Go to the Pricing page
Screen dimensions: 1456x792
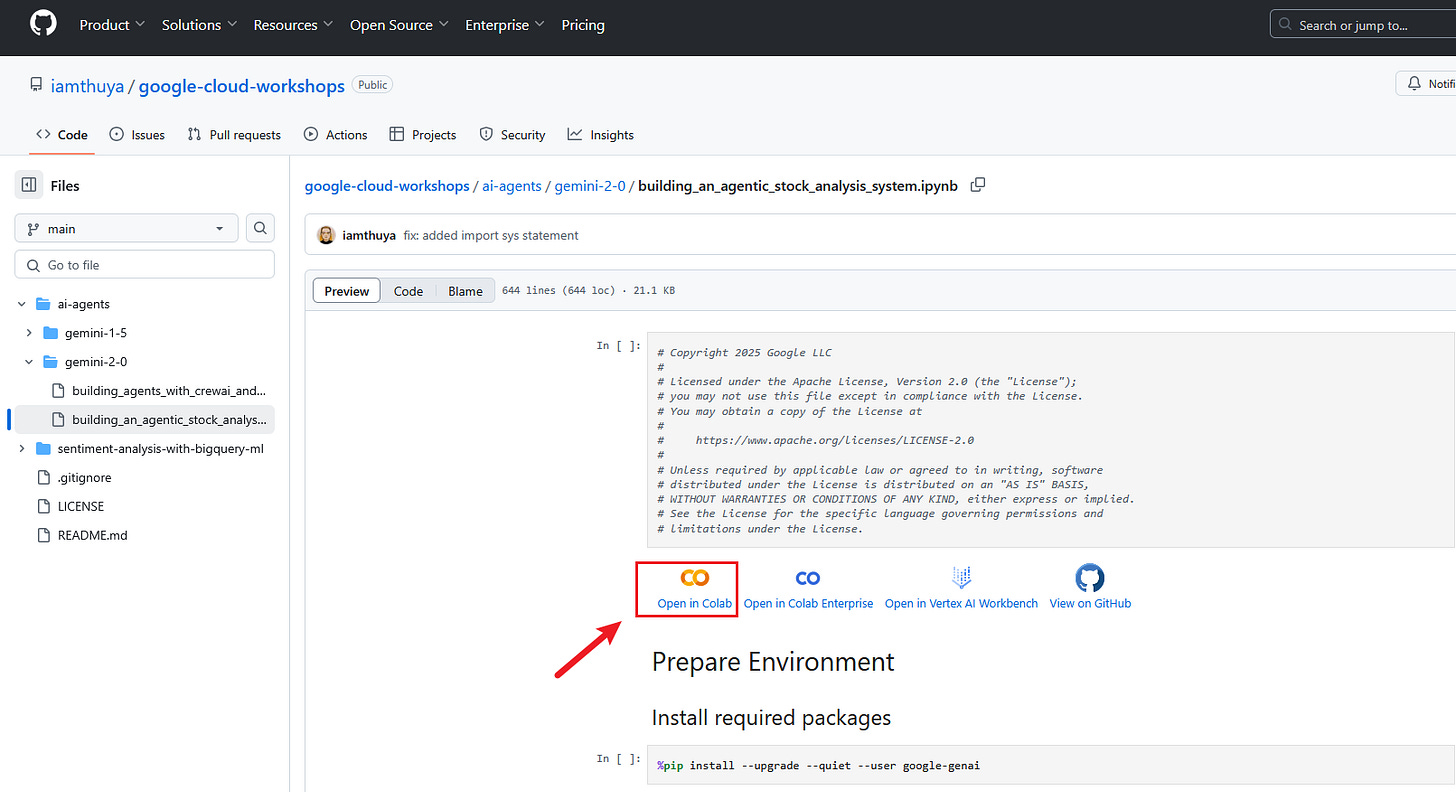click(x=583, y=25)
